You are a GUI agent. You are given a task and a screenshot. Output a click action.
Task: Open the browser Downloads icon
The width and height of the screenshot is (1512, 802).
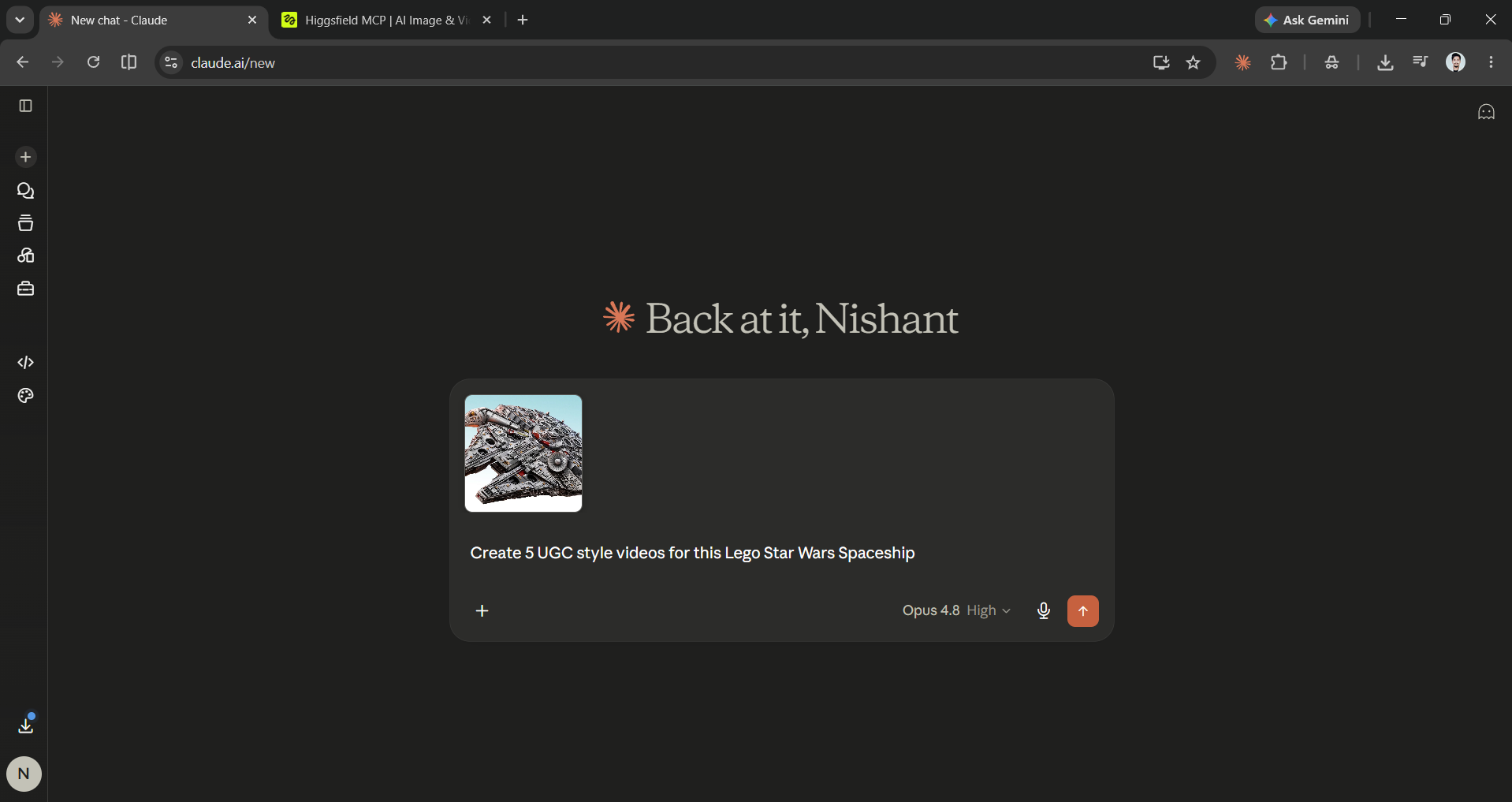click(x=1385, y=63)
